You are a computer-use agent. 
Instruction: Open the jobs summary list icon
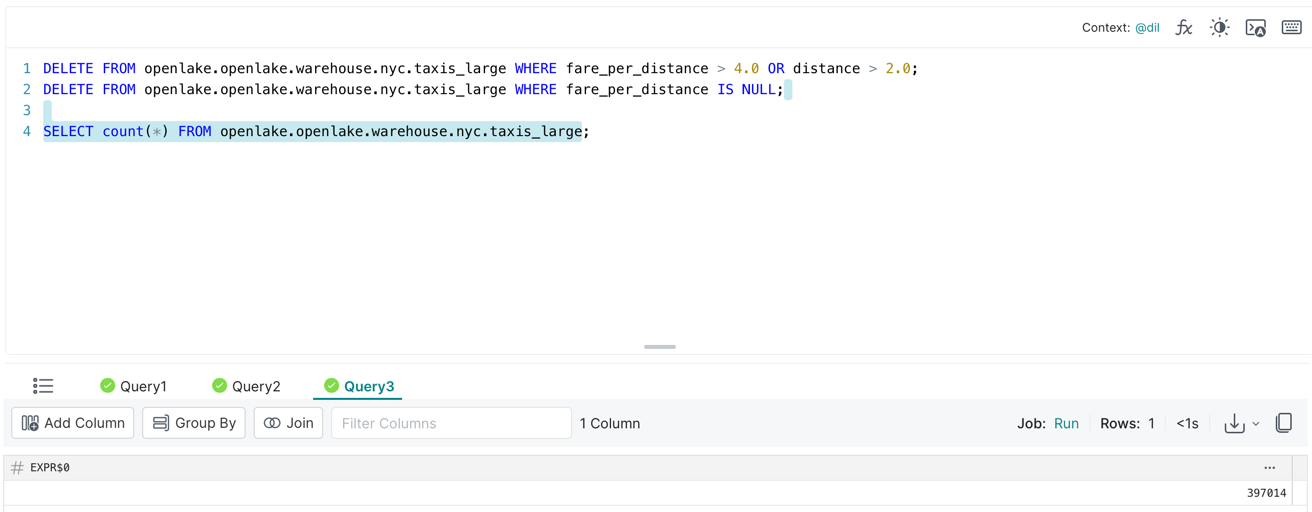(x=43, y=386)
